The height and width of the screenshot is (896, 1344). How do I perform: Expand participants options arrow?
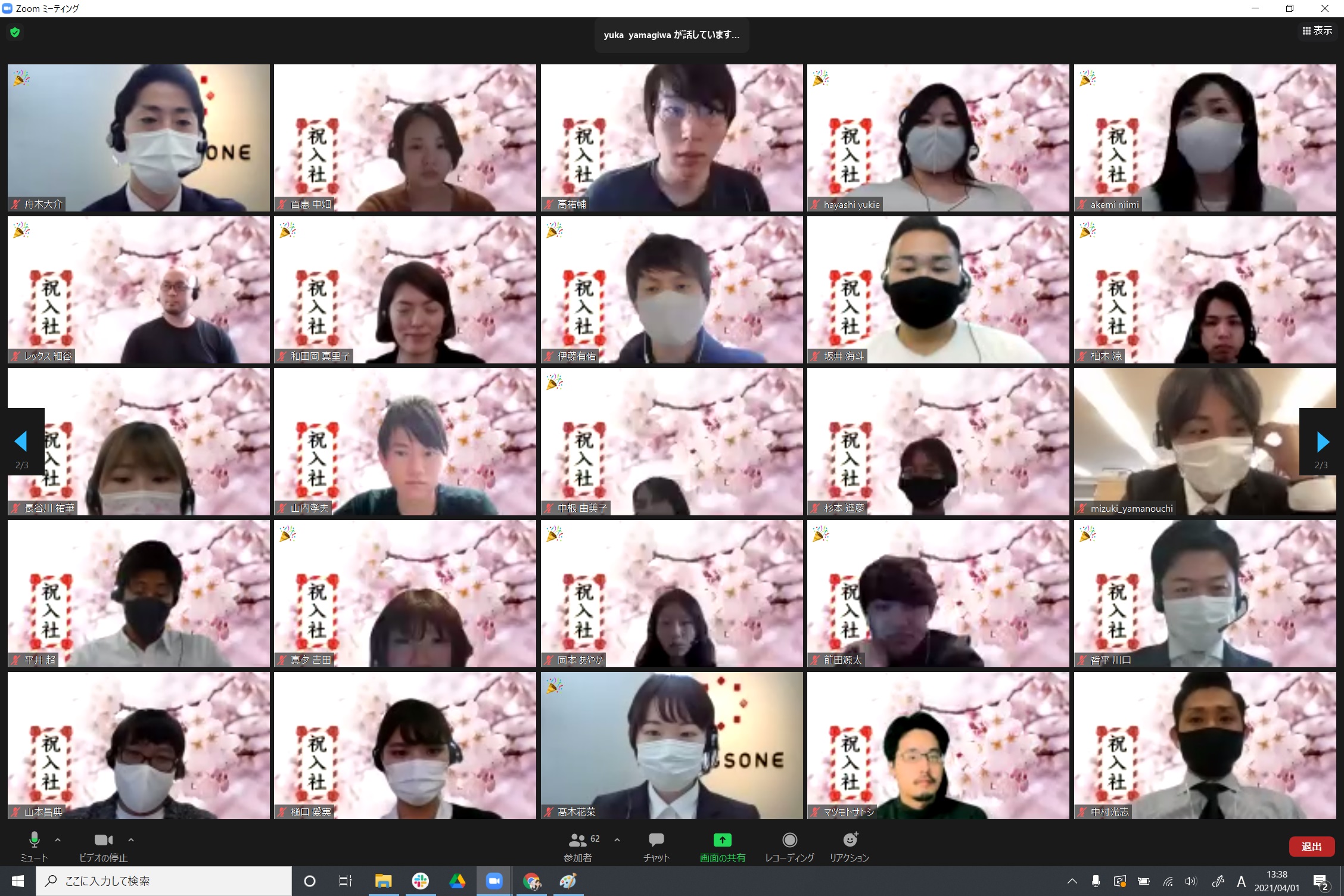tap(617, 840)
